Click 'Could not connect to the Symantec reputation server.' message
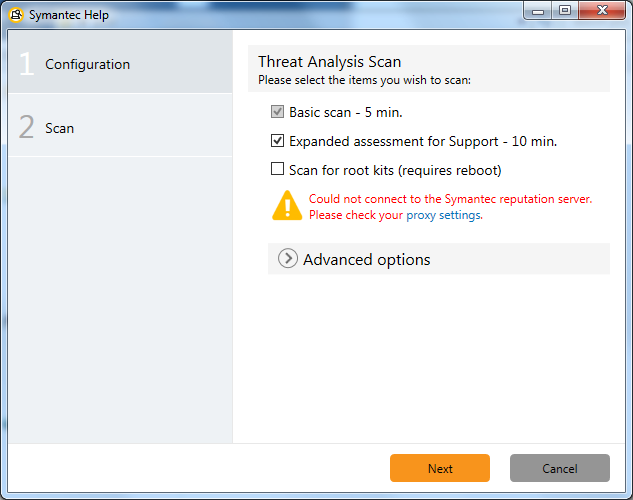633x500 pixels. (451, 199)
